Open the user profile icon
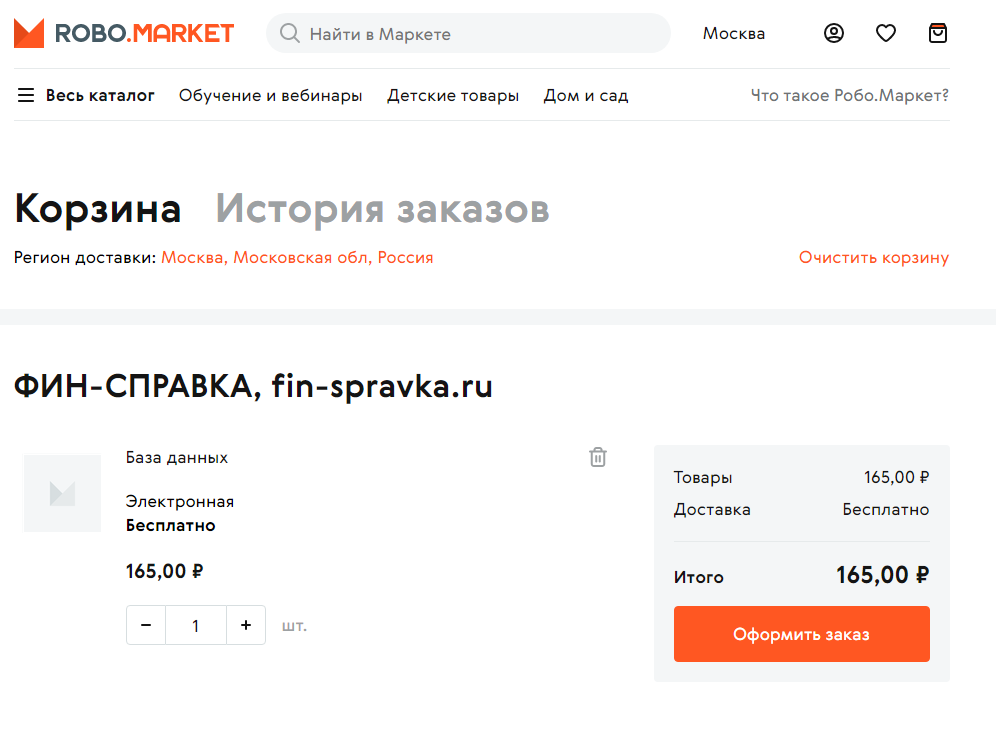Viewport: 996px width, 747px height. (834, 33)
